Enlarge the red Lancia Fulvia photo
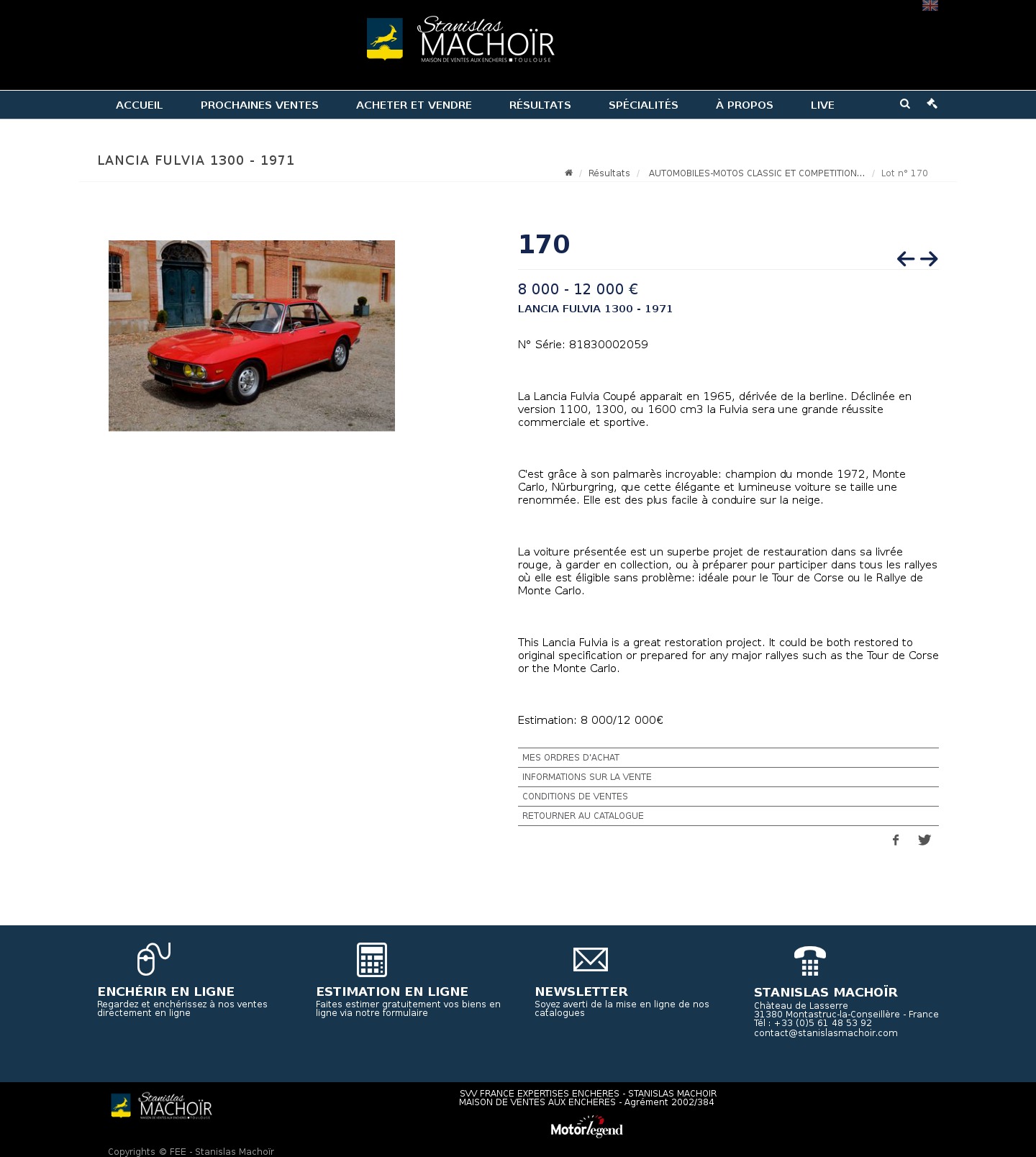The width and height of the screenshot is (1036, 1157). click(x=252, y=336)
